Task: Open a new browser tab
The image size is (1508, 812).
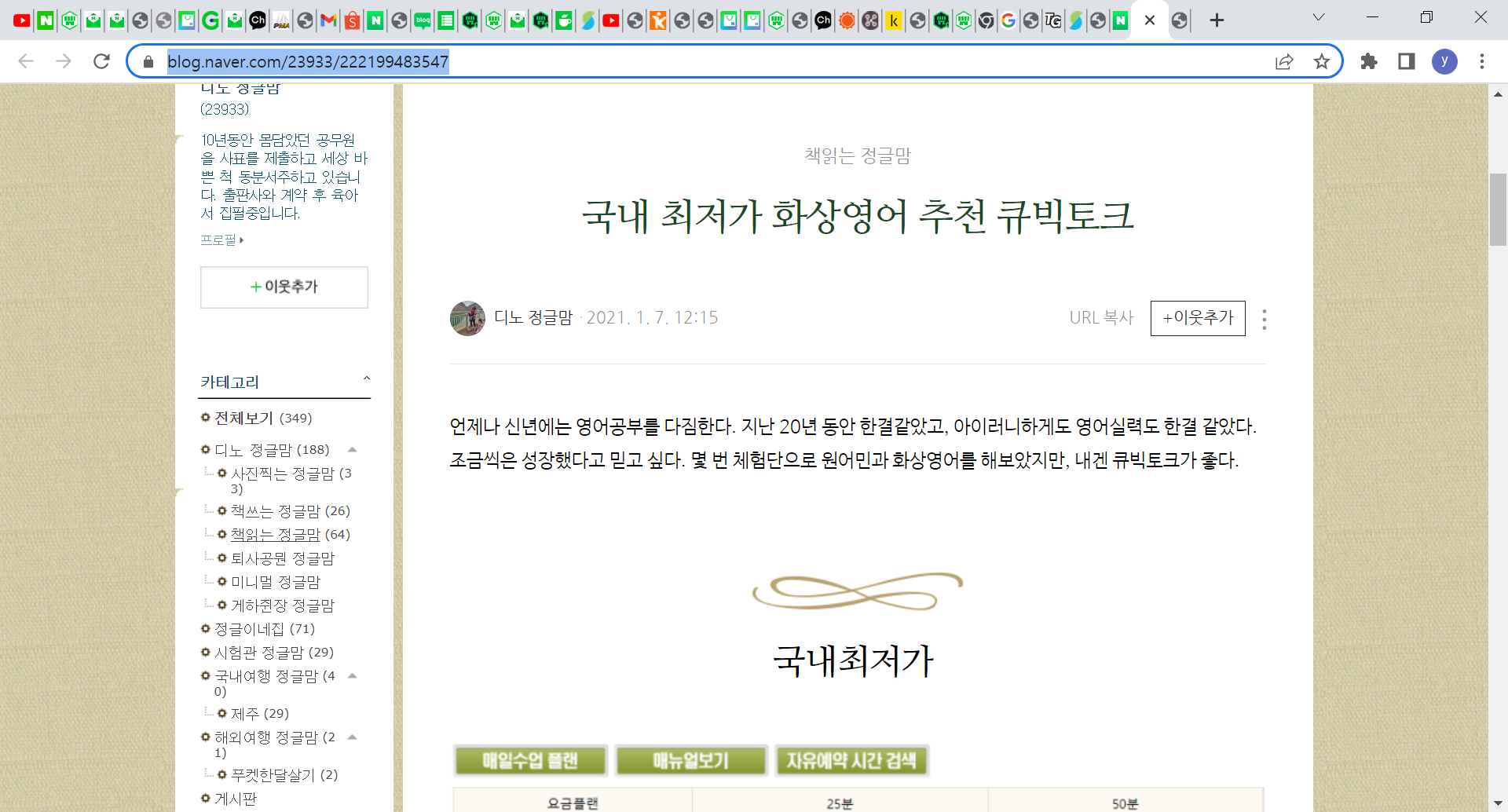Action: pos(1217,20)
